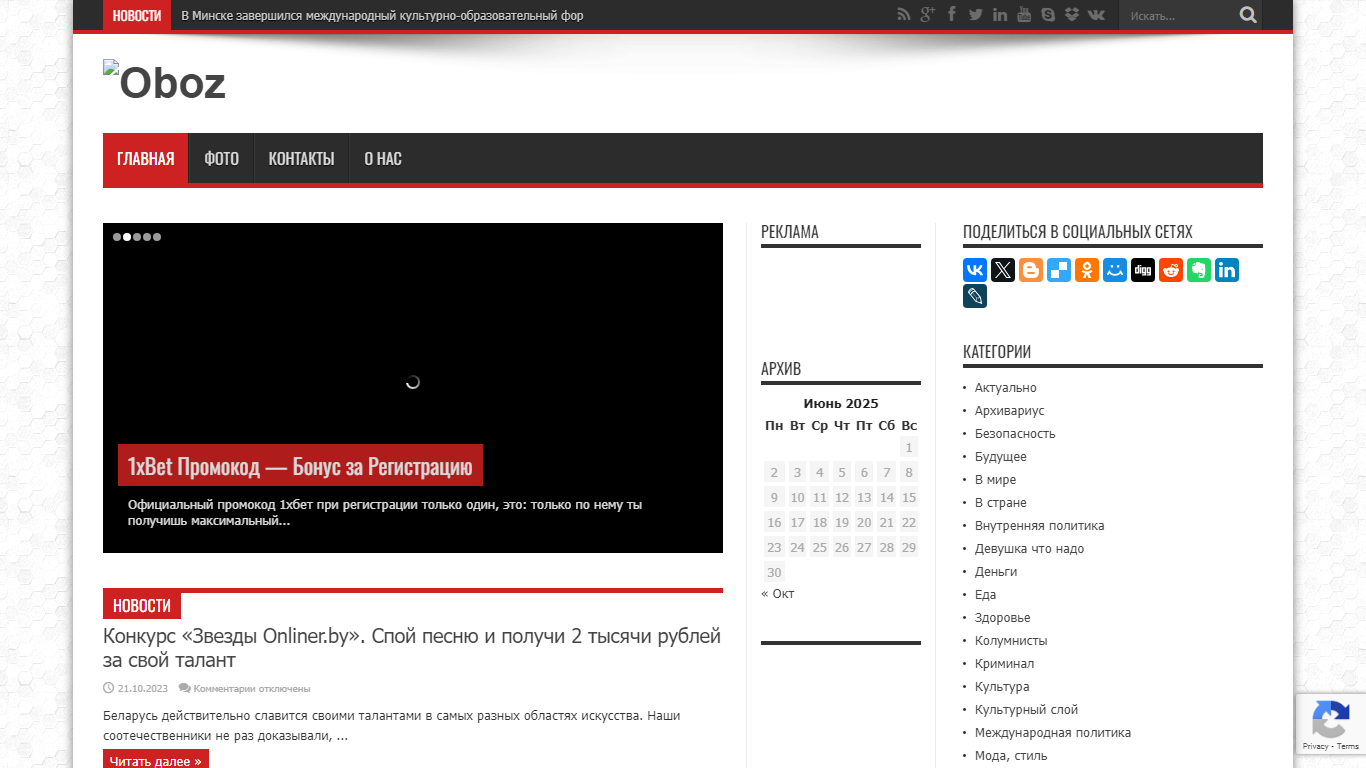Open the Facebook icon in header

[952, 14]
